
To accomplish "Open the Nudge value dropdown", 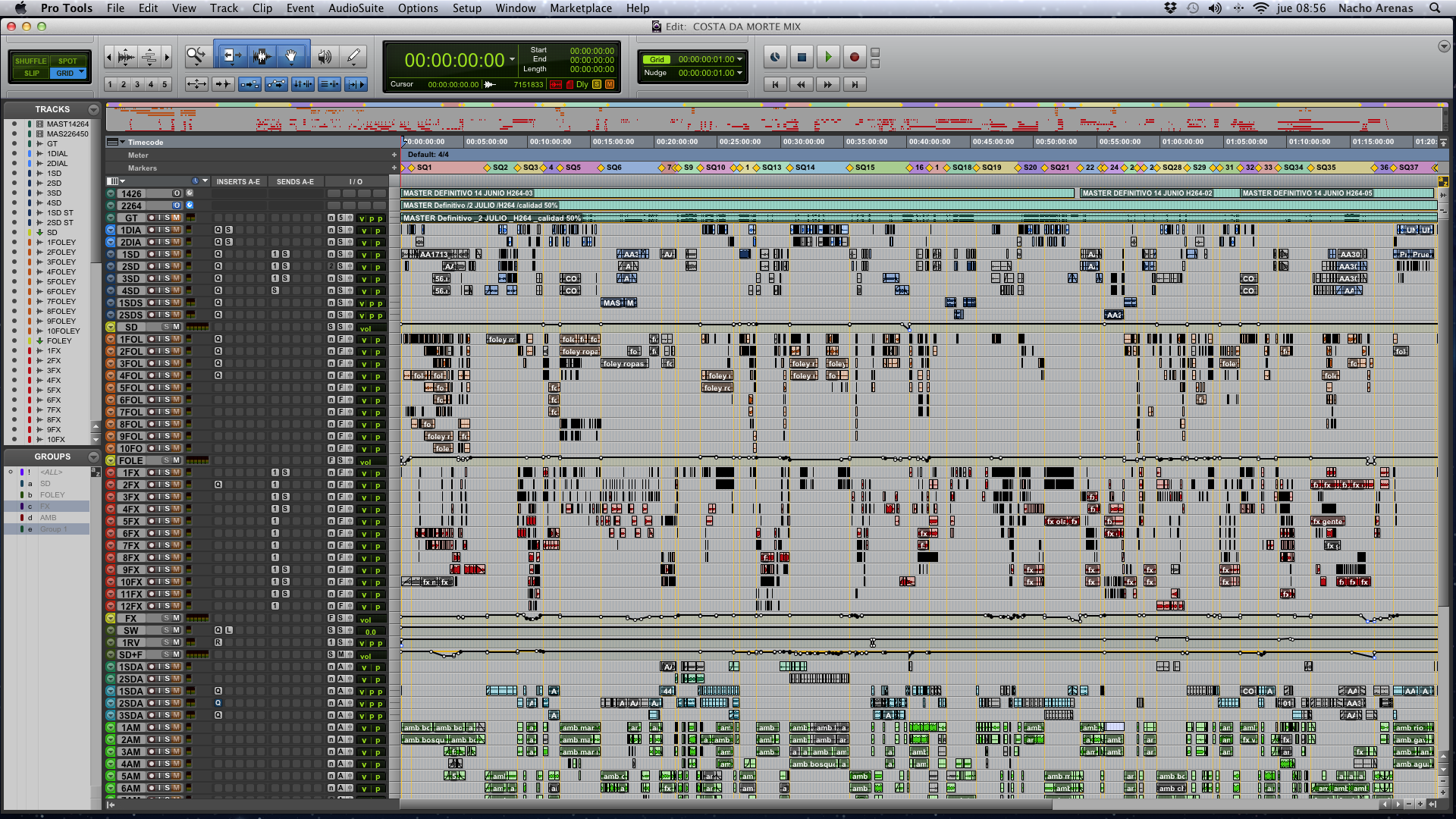I will (x=740, y=73).
